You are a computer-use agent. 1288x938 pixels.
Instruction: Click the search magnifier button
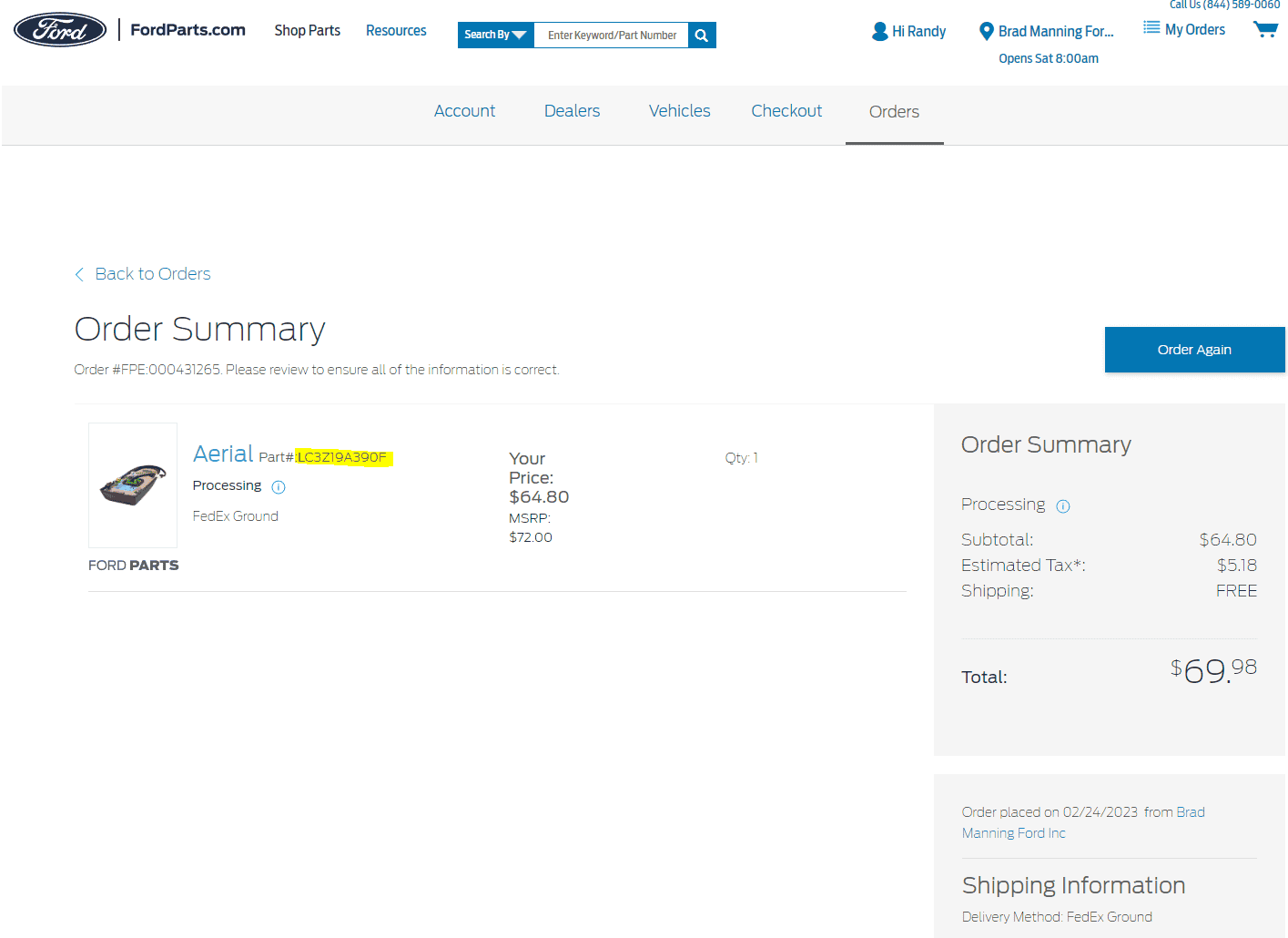tap(702, 36)
